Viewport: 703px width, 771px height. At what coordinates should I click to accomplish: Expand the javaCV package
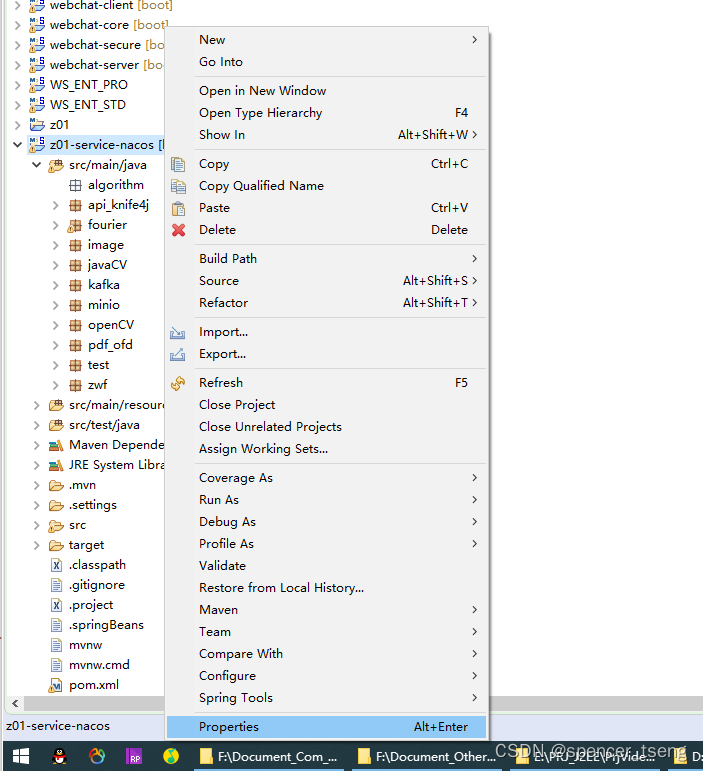56,266
